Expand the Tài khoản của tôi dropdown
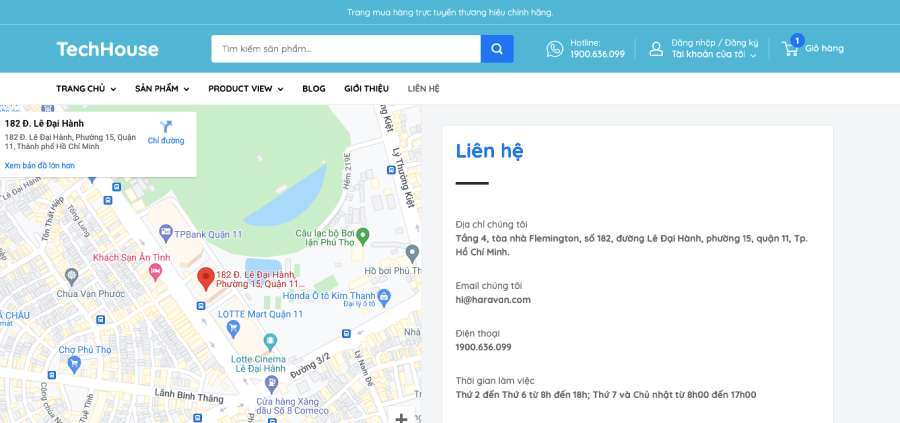Screen dimensions: 900x423 point(714,55)
